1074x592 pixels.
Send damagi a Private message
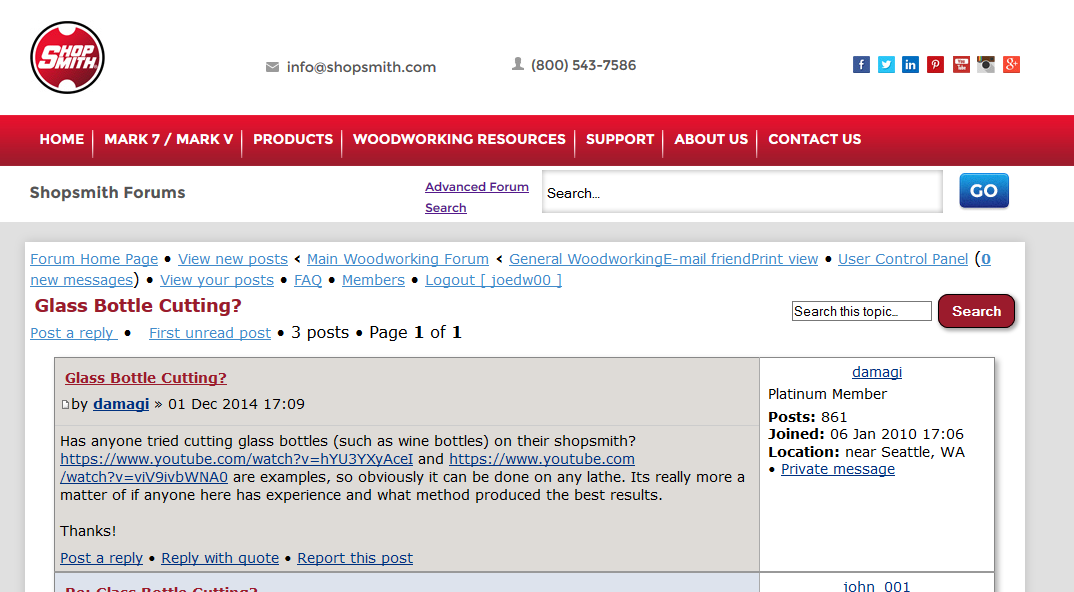(x=838, y=469)
